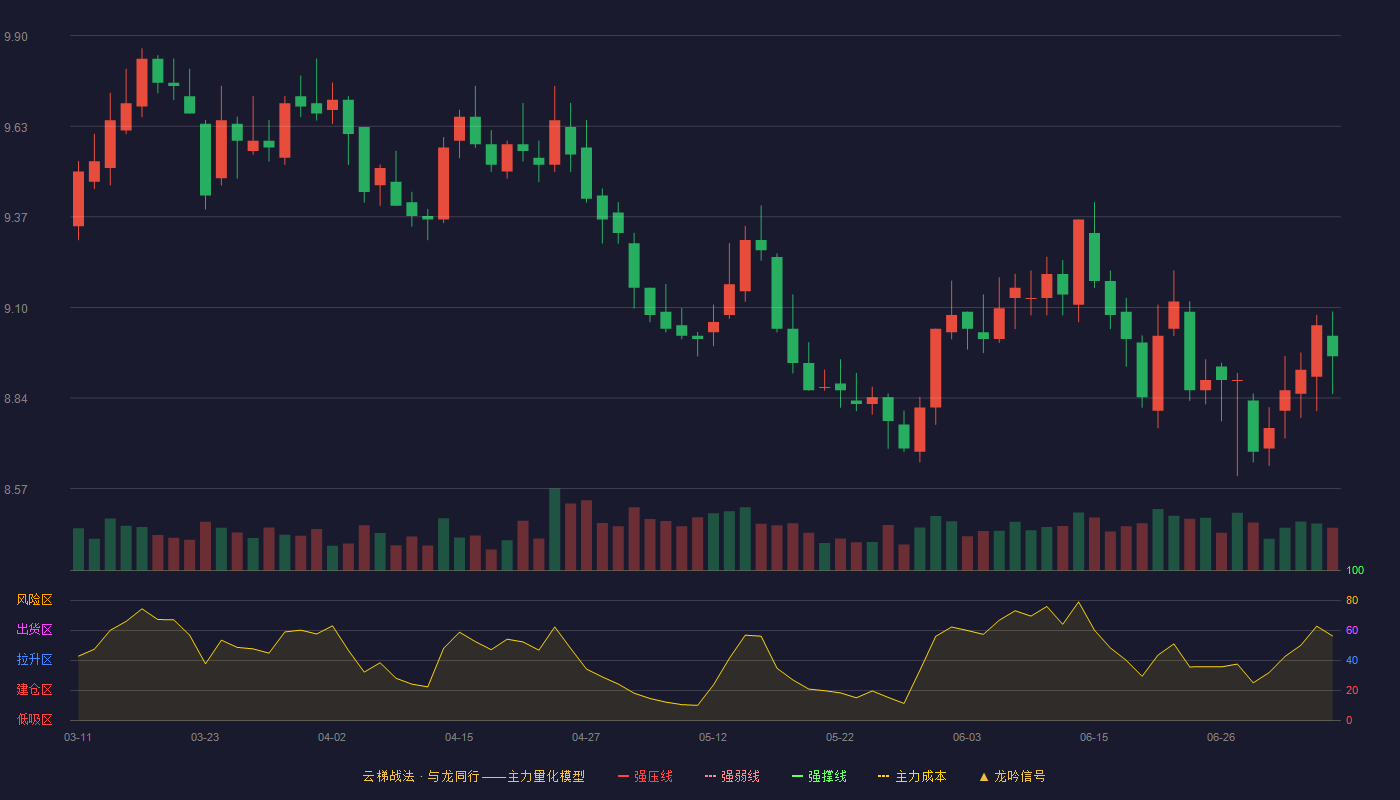Image resolution: width=1400 pixels, height=800 pixels.
Task: Toggle the 主力成本 legend entry
Action: tap(912, 776)
